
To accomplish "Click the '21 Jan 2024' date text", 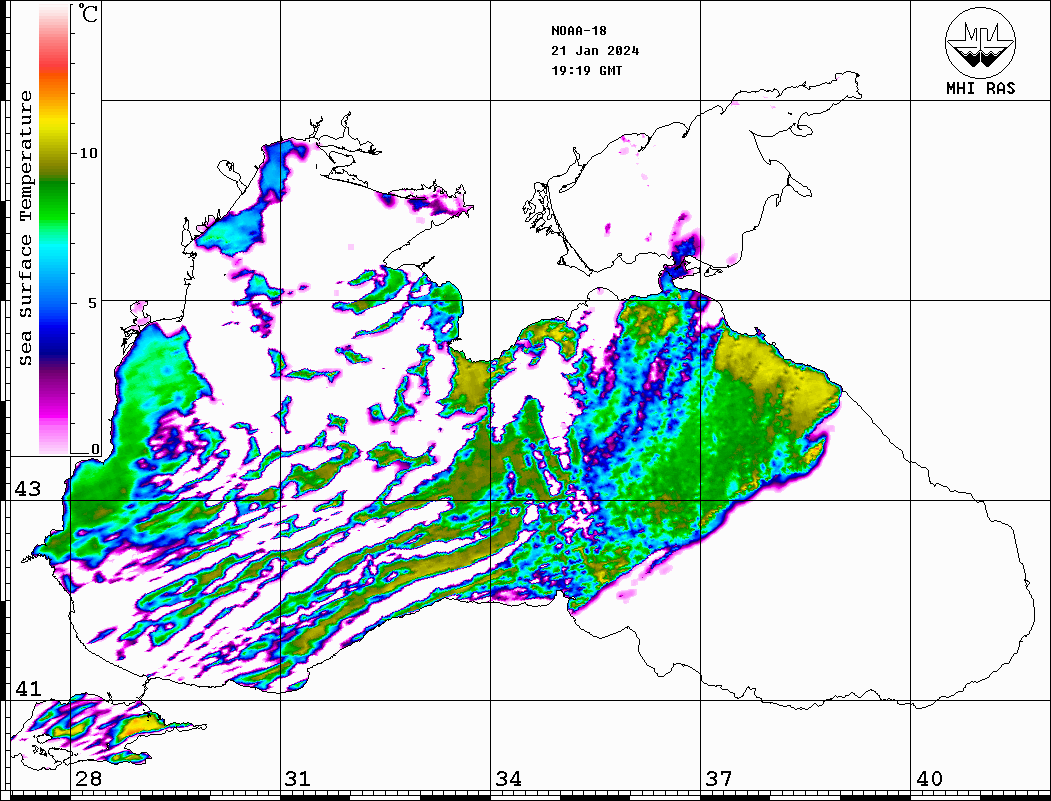I will [x=595, y=51].
